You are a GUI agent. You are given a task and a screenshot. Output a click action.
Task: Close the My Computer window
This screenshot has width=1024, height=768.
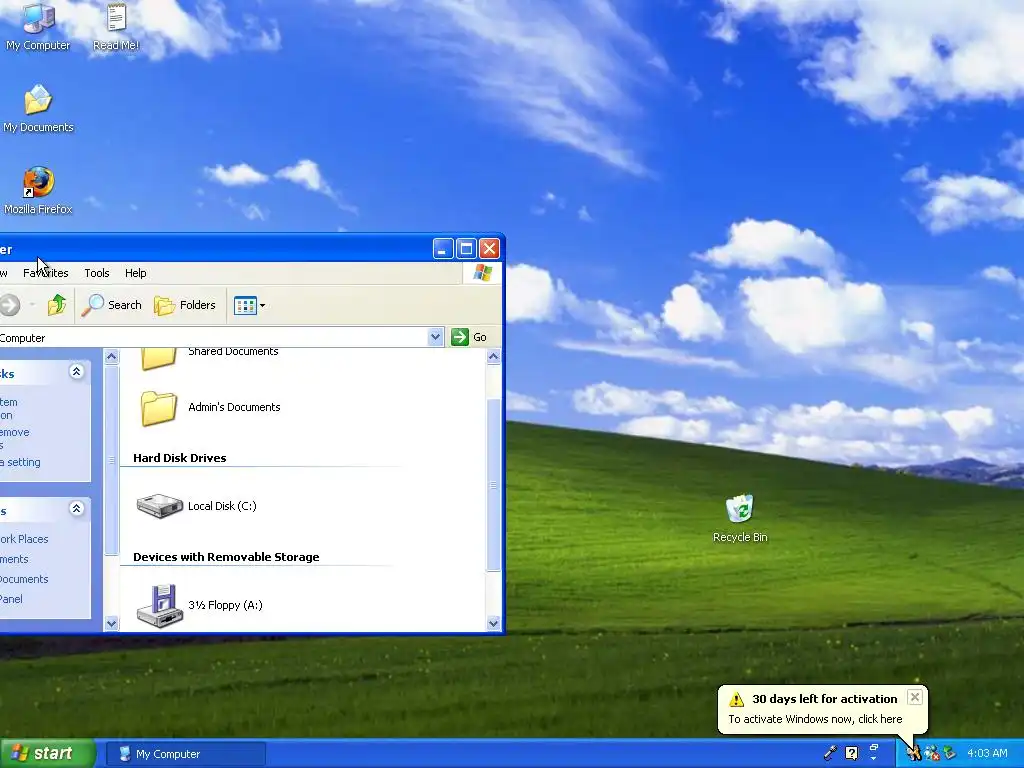click(x=490, y=249)
